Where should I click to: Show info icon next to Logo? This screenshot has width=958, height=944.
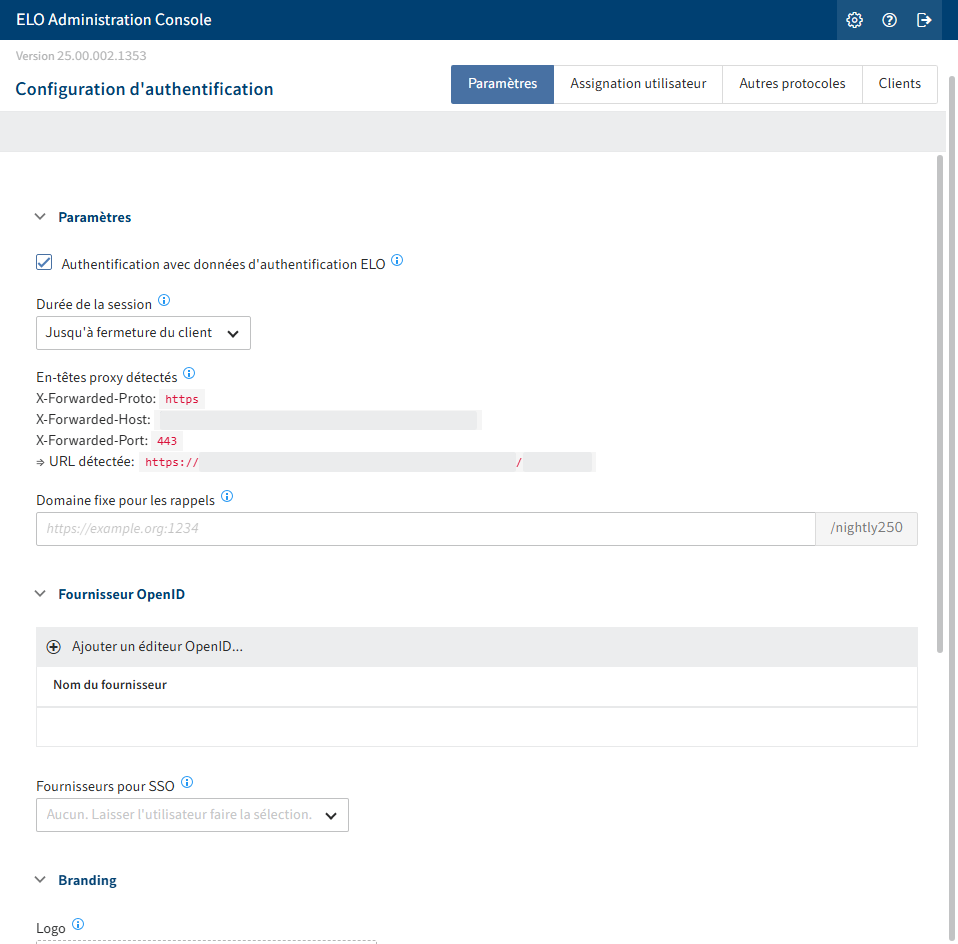(x=78, y=924)
